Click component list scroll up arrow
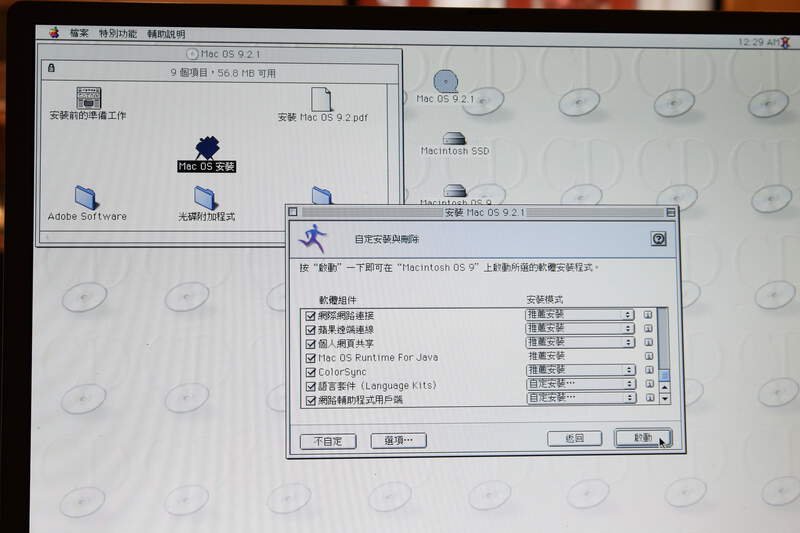 [664, 388]
